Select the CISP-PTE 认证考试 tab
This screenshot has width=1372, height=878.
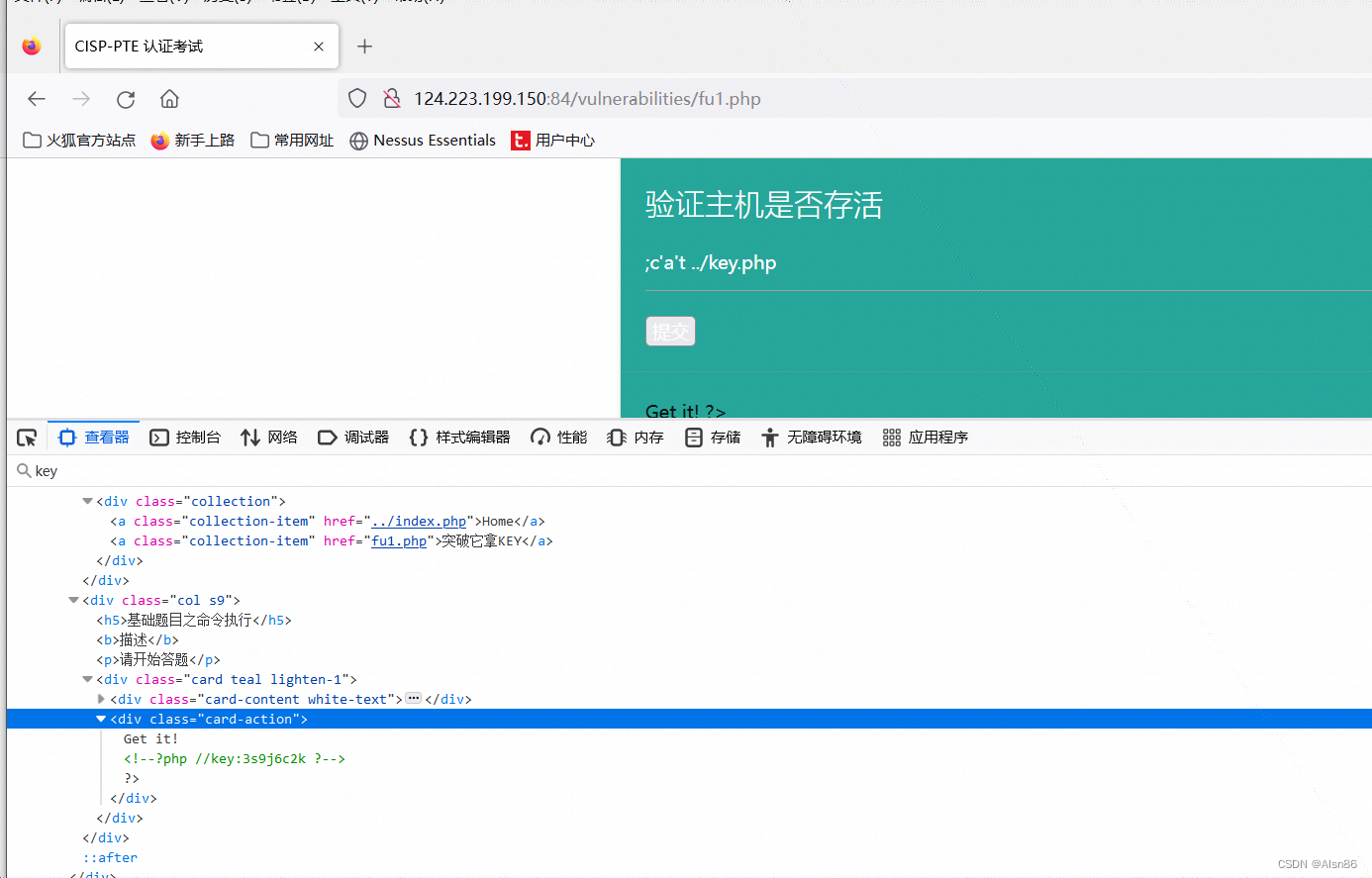202,47
